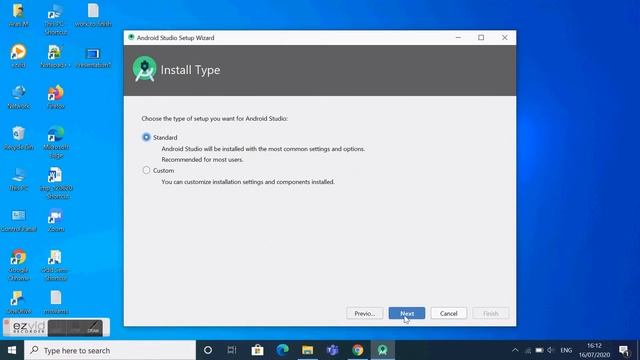
Task: Open the clock showing 16:12
Action: (594, 350)
